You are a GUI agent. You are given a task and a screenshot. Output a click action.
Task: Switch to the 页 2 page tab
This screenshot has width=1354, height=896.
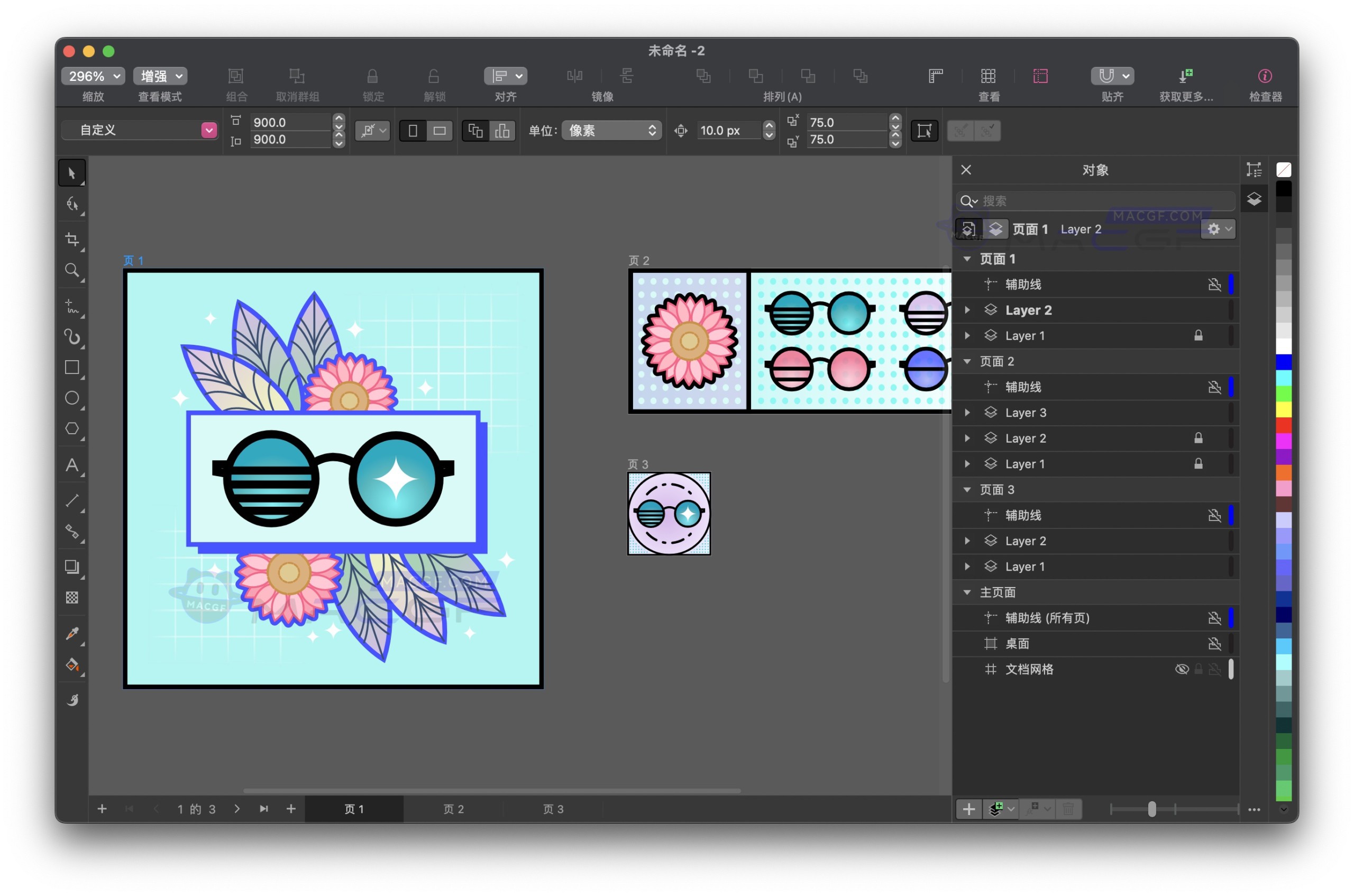(x=452, y=809)
